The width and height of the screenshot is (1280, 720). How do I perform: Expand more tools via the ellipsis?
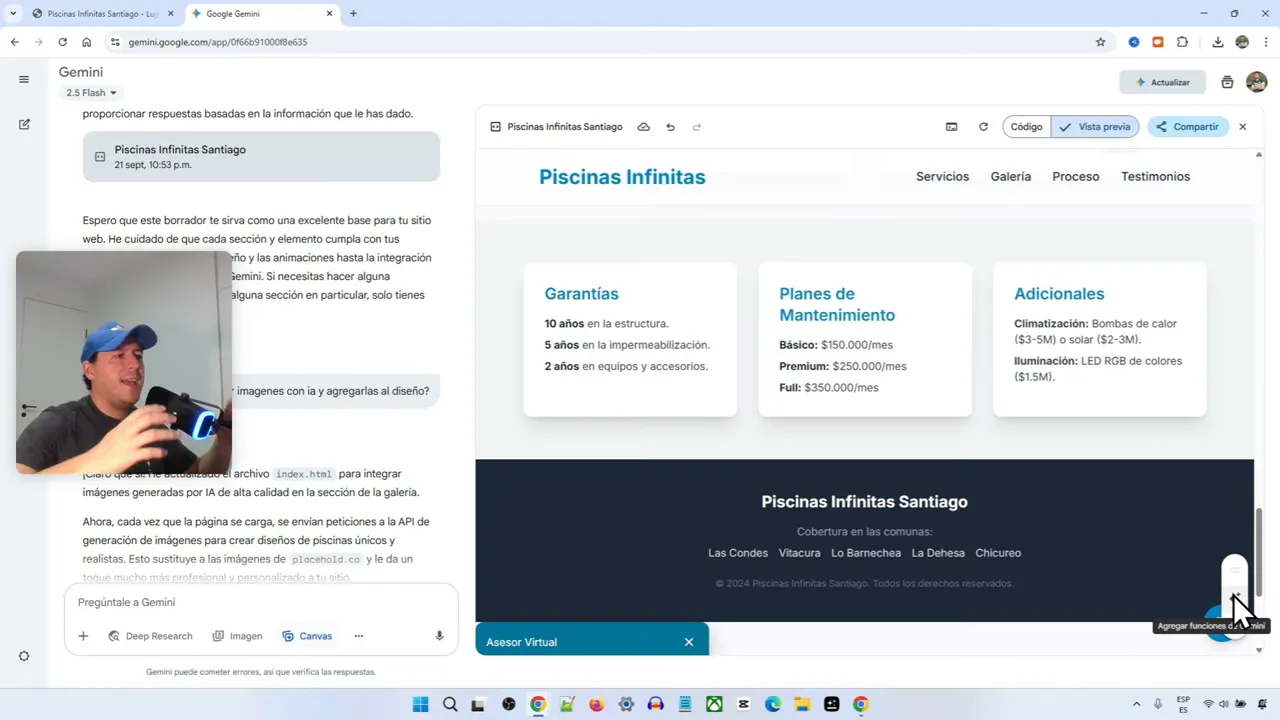(x=358, y=636)
